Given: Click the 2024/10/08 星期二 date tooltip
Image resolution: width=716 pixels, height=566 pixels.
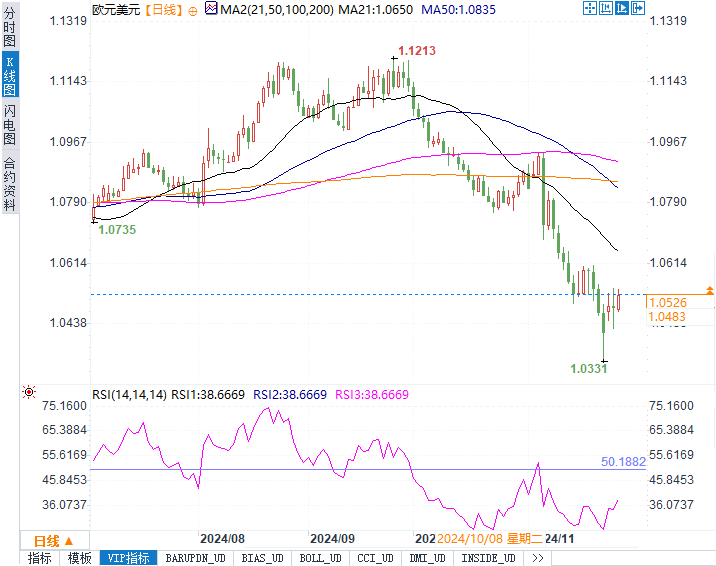Looking at the screenshot, I should (x=490, y=539).
